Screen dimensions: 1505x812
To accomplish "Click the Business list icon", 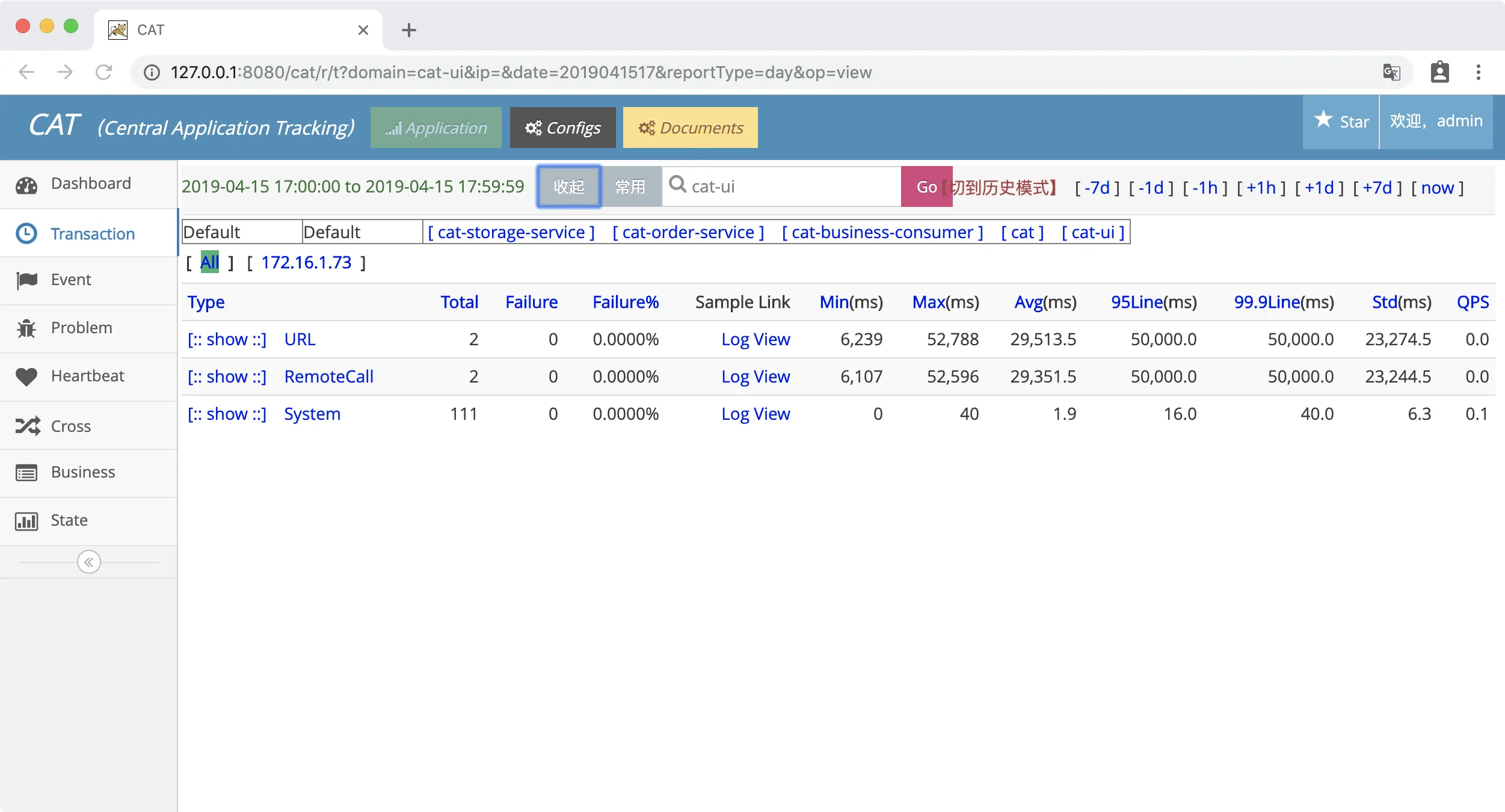I will click(x=26, y=473).
